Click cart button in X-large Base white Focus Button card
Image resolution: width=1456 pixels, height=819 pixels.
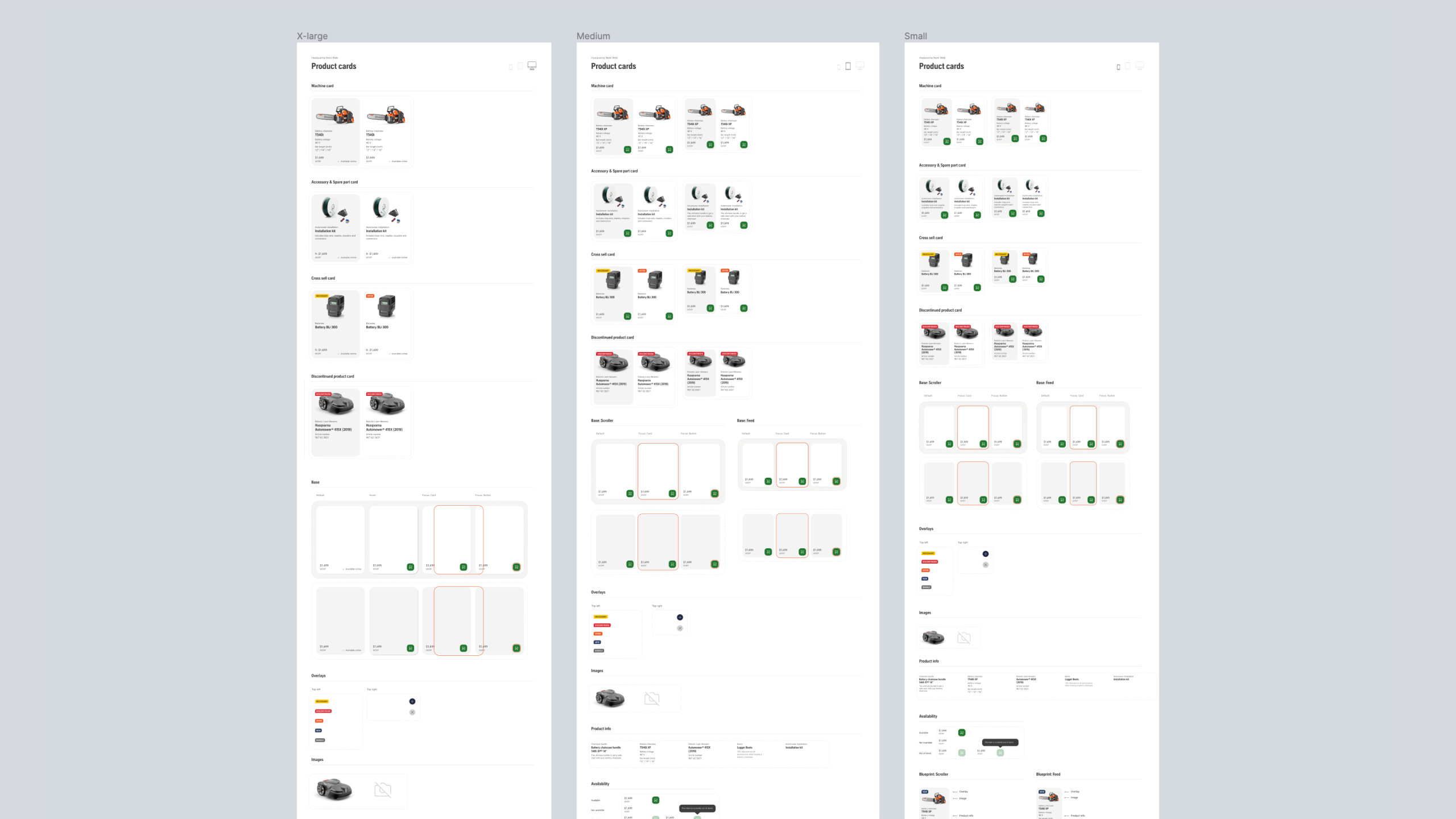516,567
